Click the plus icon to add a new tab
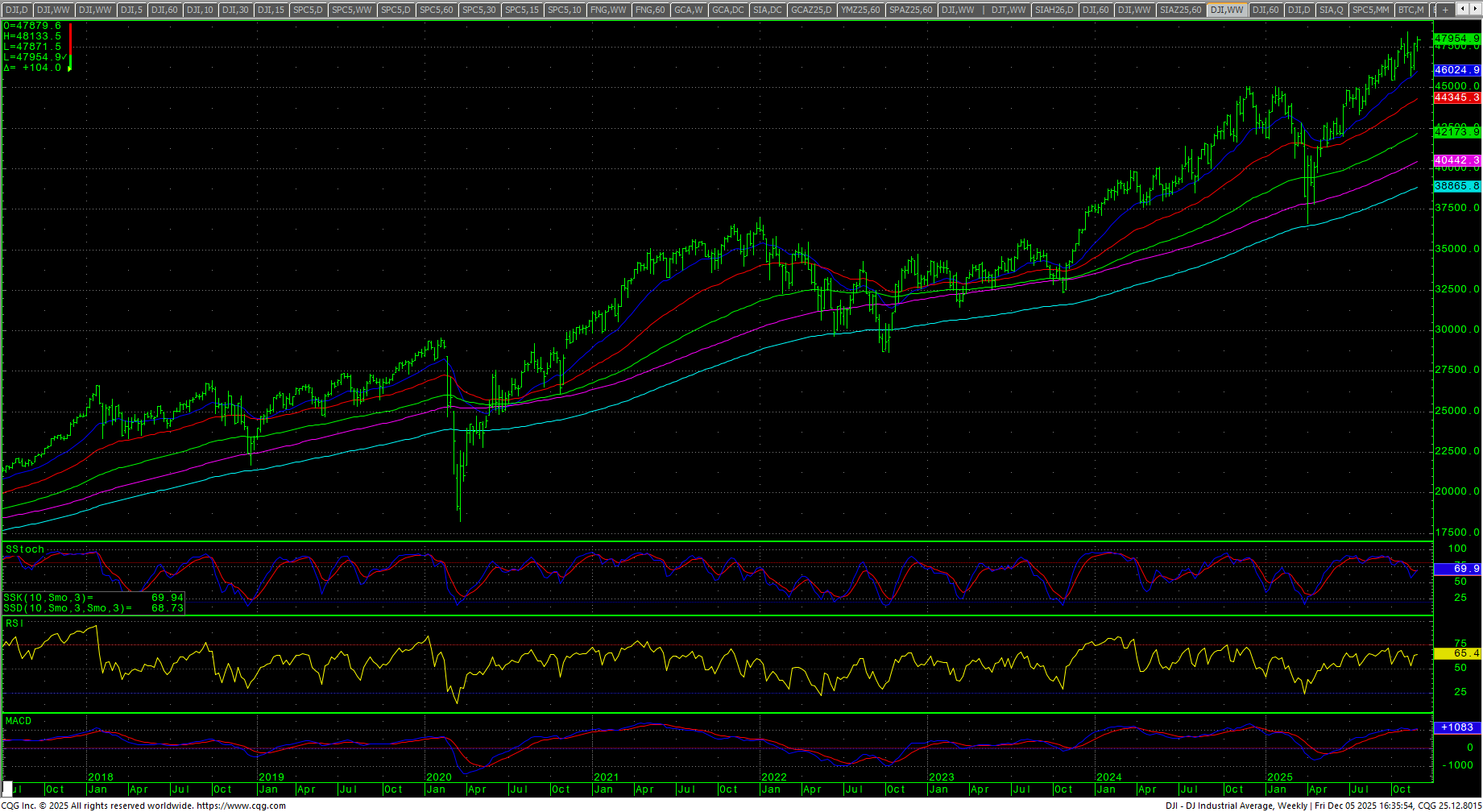 (1445, 10)
